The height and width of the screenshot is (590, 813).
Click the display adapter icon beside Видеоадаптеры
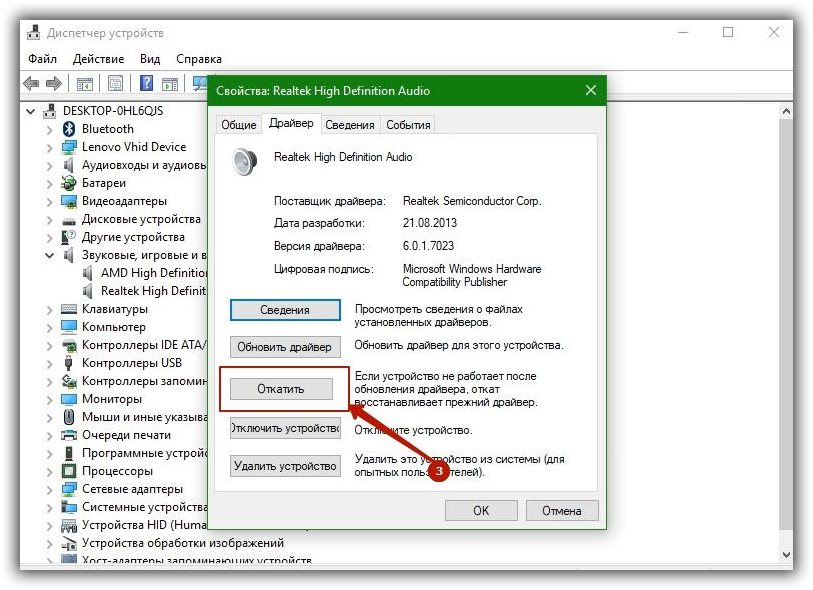68,201
